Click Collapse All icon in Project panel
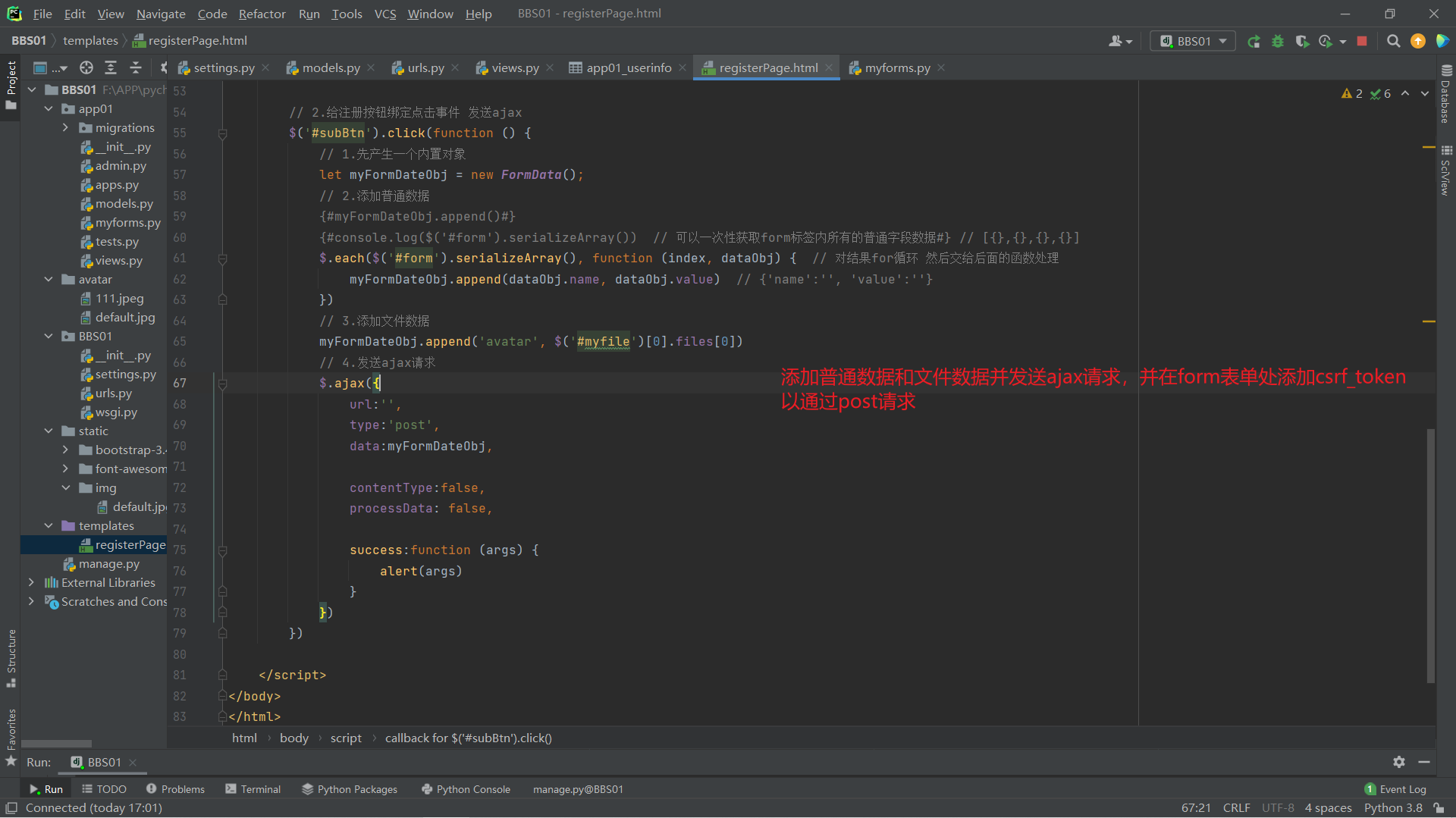The width and height of the screenshot is (1456, 818). tap(136, 68)
